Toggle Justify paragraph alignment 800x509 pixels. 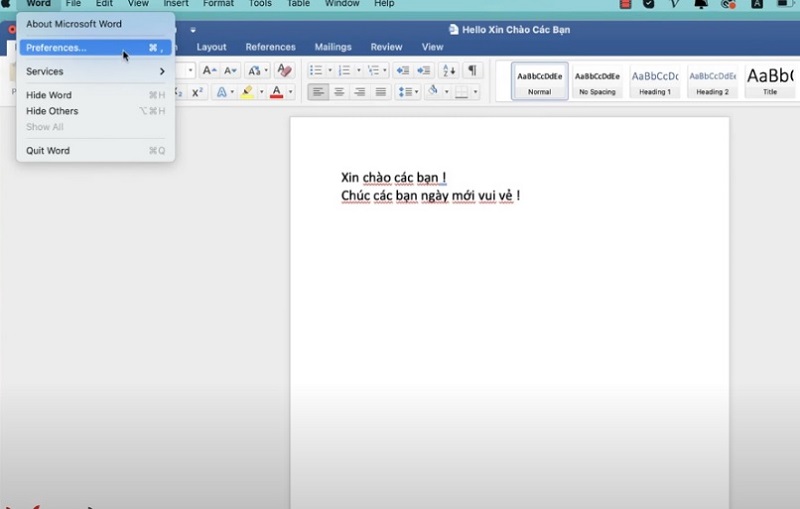380,92
